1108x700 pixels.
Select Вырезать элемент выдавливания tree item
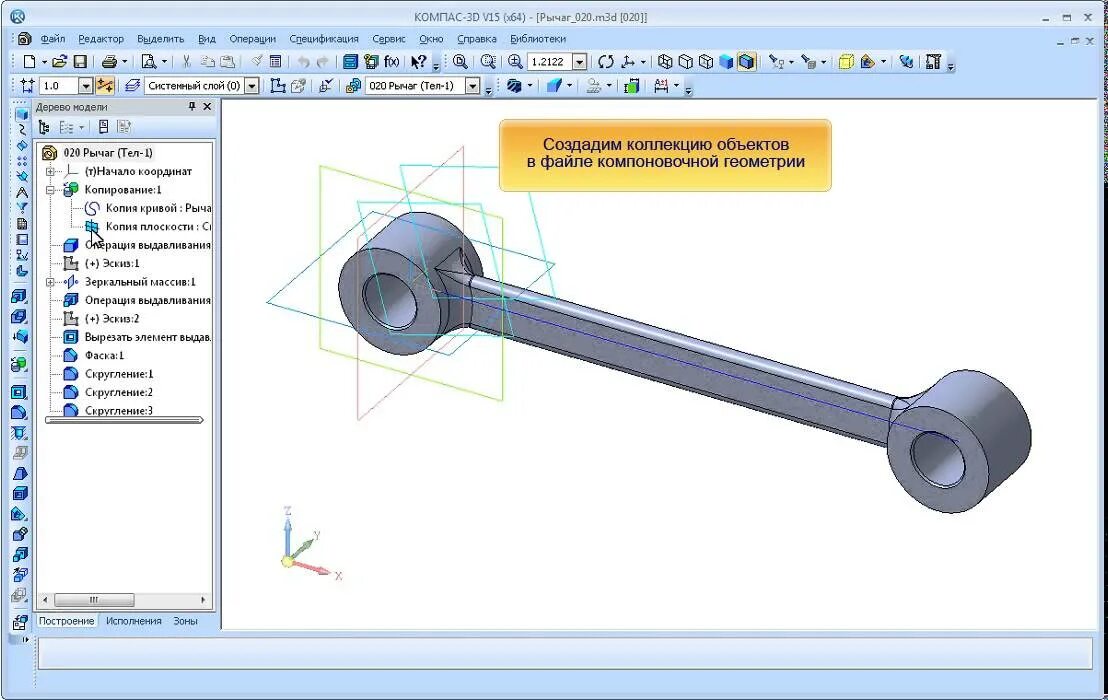pos(148,337)
